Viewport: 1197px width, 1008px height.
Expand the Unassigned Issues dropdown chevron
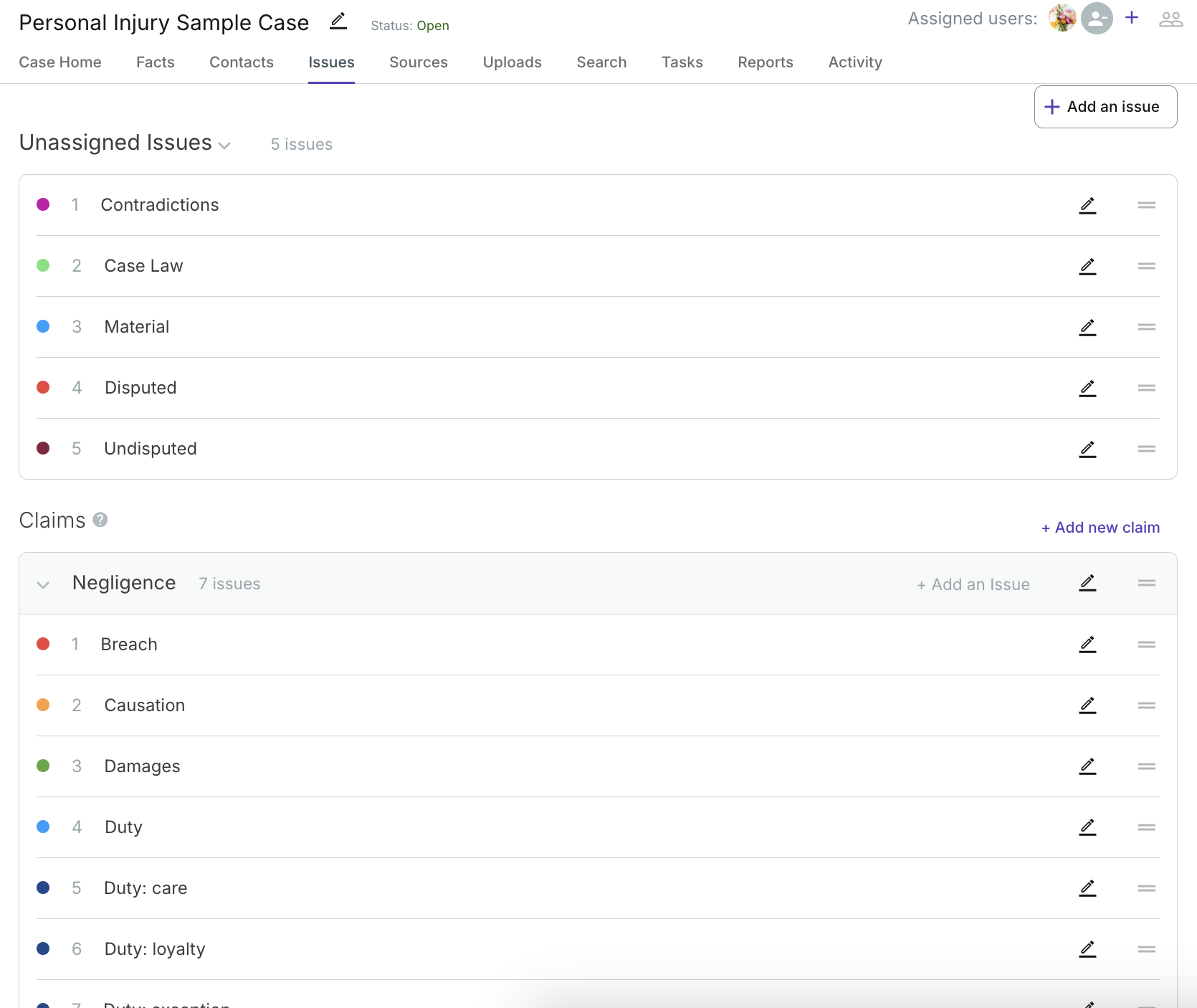(224, 146)
